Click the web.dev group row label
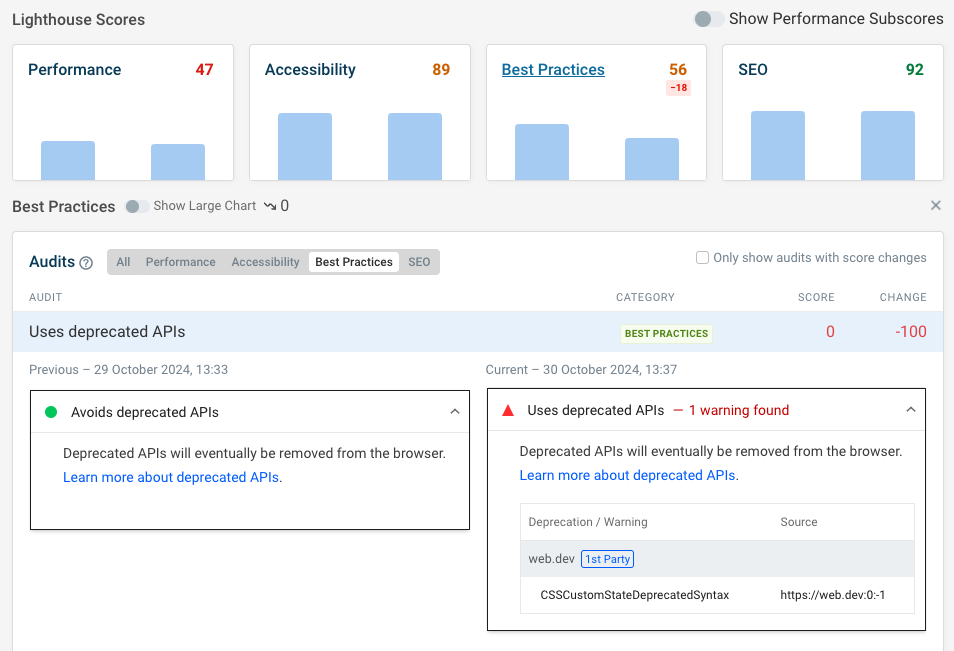 pyautogui.click(x=551, y=559)
